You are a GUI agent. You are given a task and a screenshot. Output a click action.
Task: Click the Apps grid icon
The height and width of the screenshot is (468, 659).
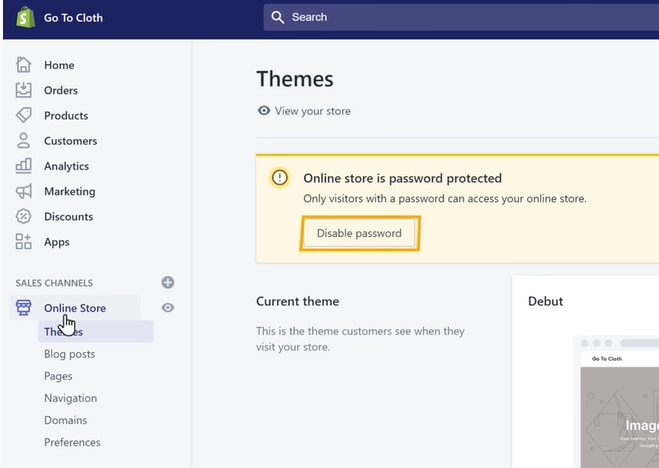(24, 242)
